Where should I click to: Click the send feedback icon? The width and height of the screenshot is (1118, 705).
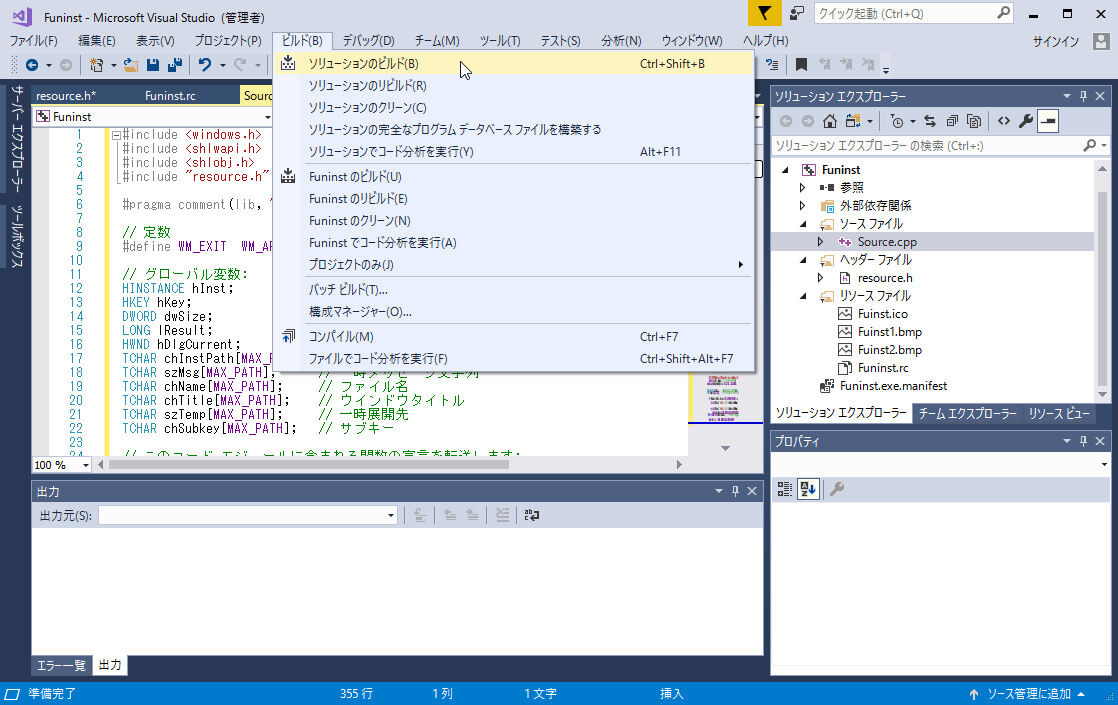point(797,14)
